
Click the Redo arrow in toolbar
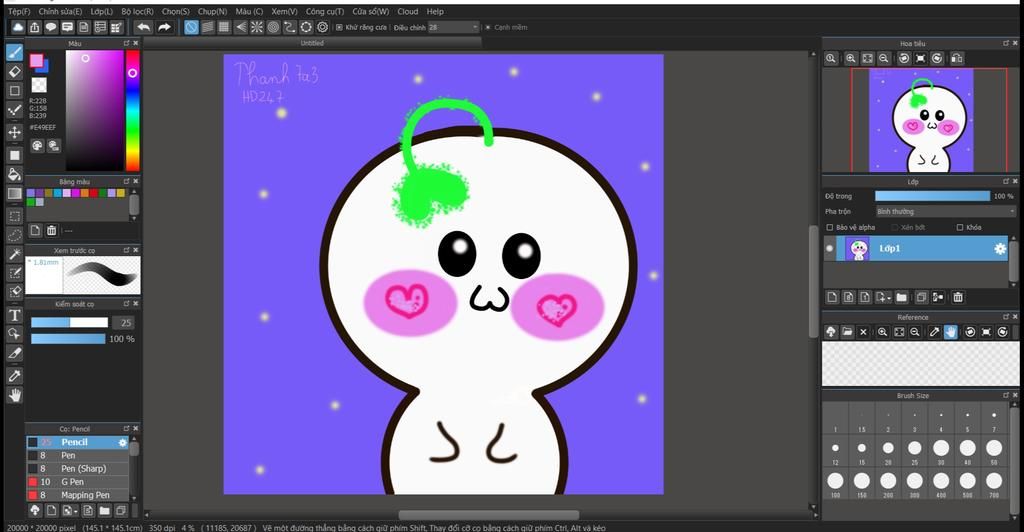[x=165, y=27]
